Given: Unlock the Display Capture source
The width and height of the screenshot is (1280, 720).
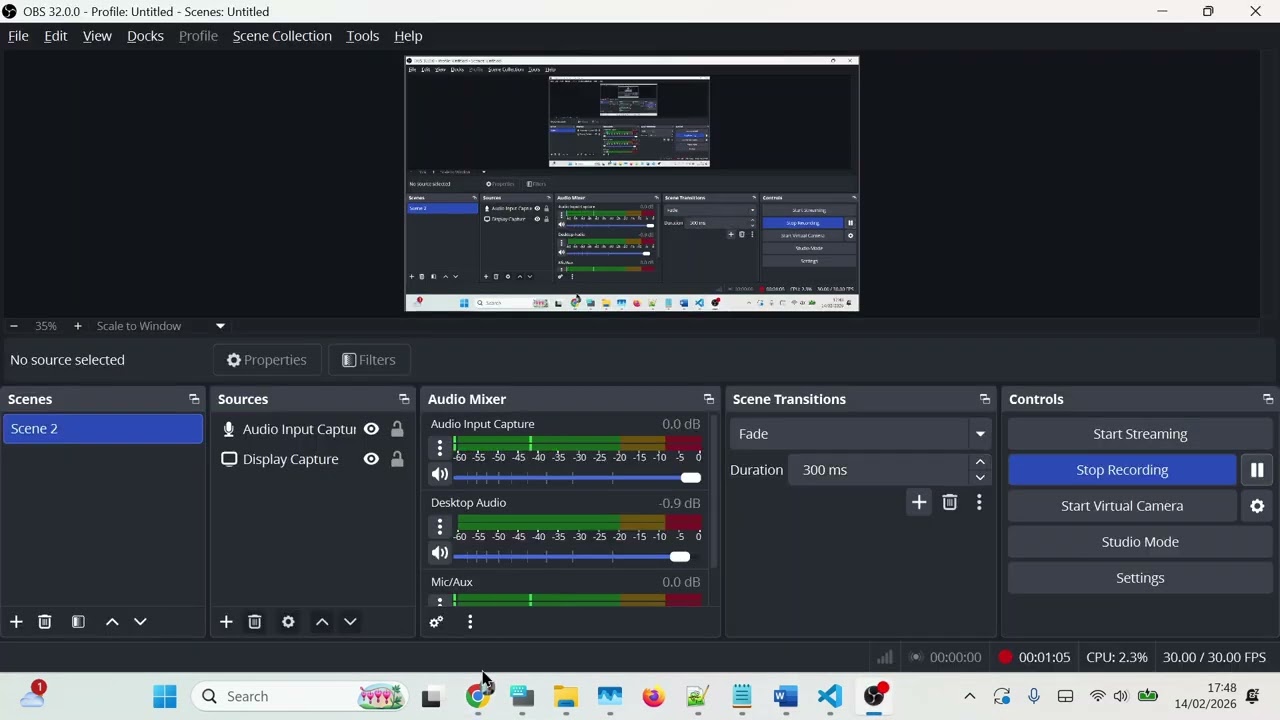Looking at the screenshot, I should tap(397, 459).
